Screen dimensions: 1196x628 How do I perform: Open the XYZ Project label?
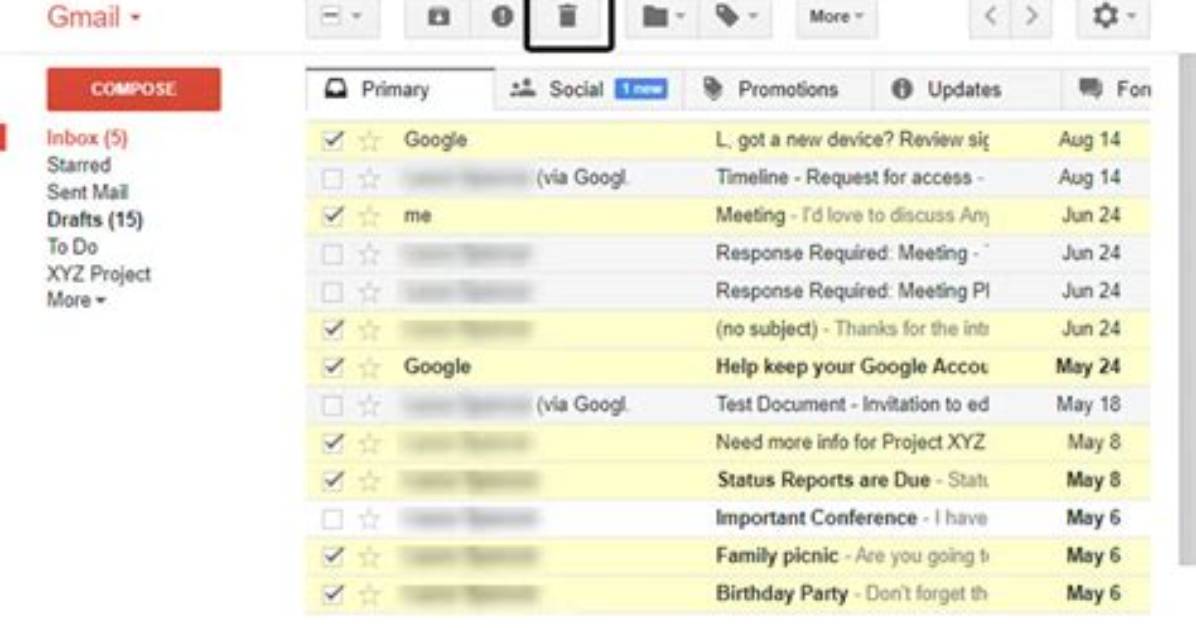(98, 274)
